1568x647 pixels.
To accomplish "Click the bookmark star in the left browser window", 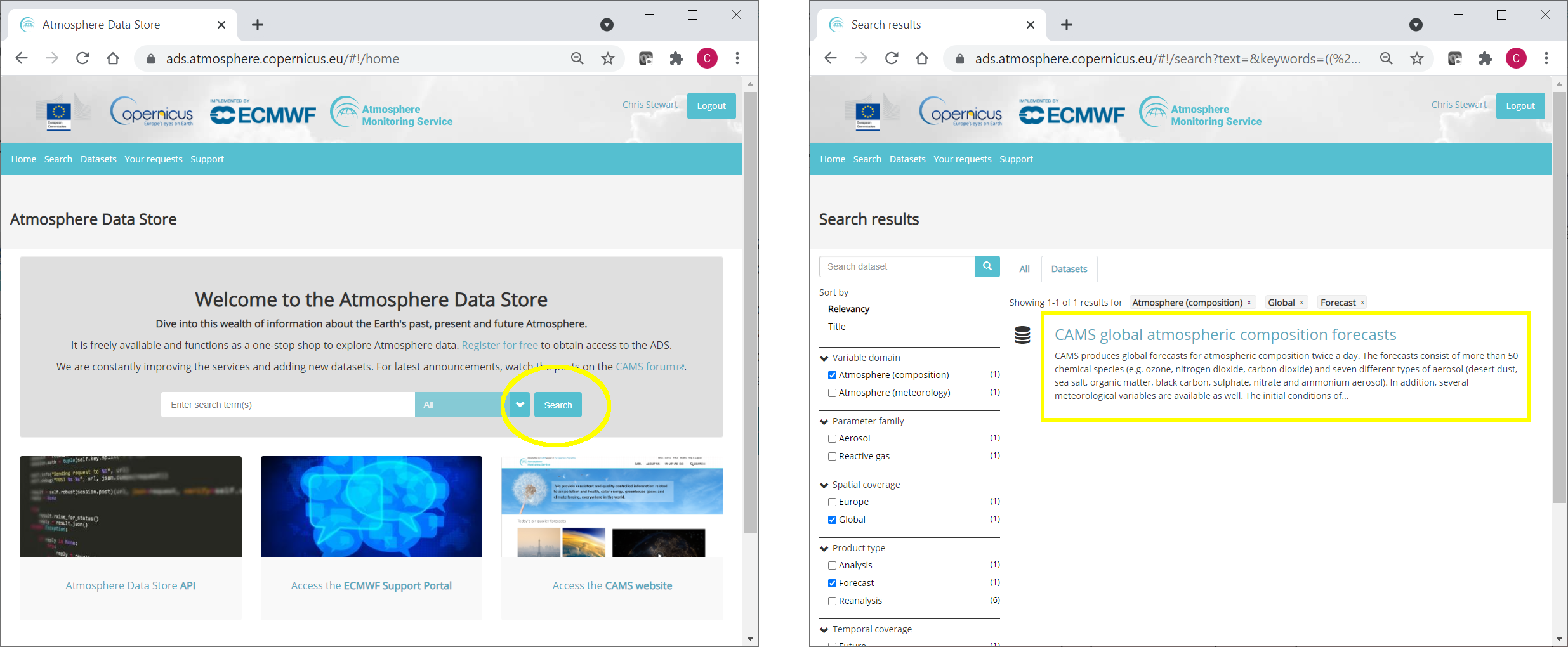I will (608, 59).
